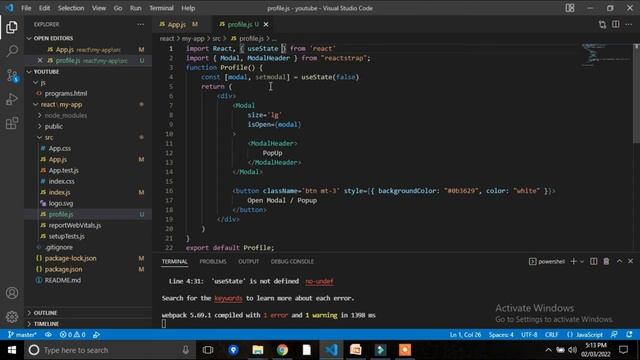Screen dimensions: 640x360
Task: Click the src breadcrumb segment
Action: 216,39
